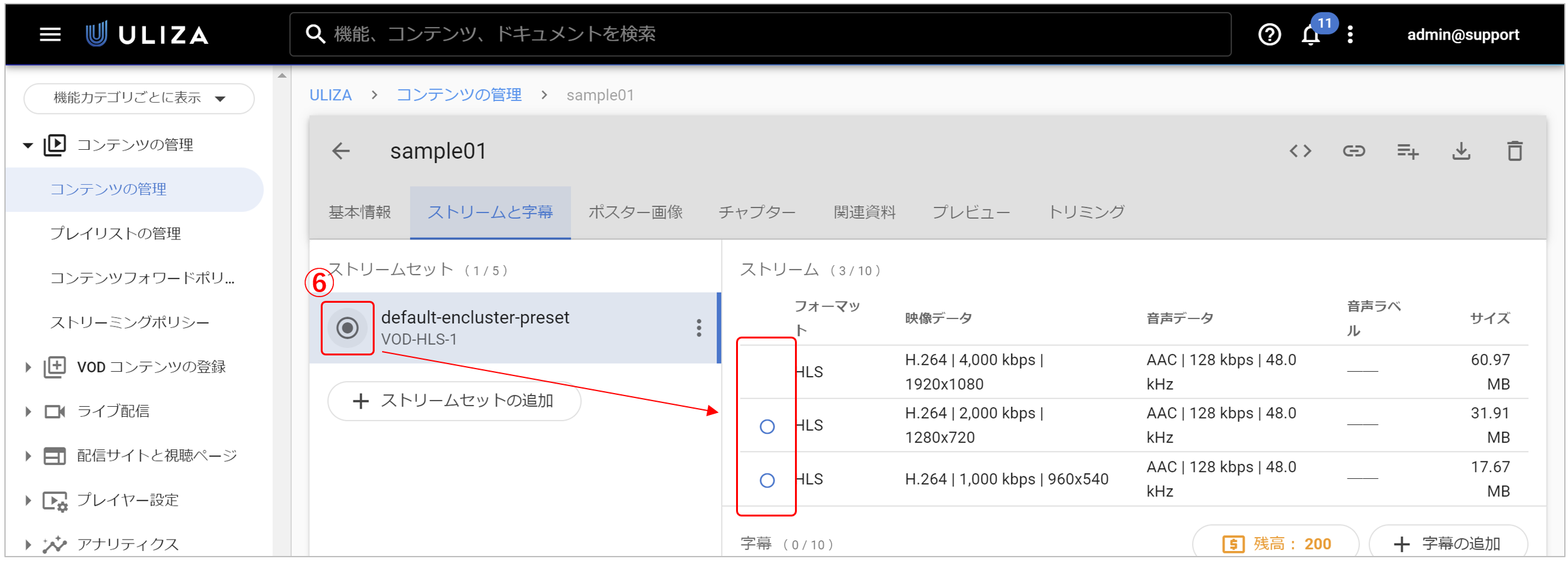Select the default-encluster-preset radio button
The height and width of the screenshot is (561, 1568).
pyautogui.click(x=347, y=328)
